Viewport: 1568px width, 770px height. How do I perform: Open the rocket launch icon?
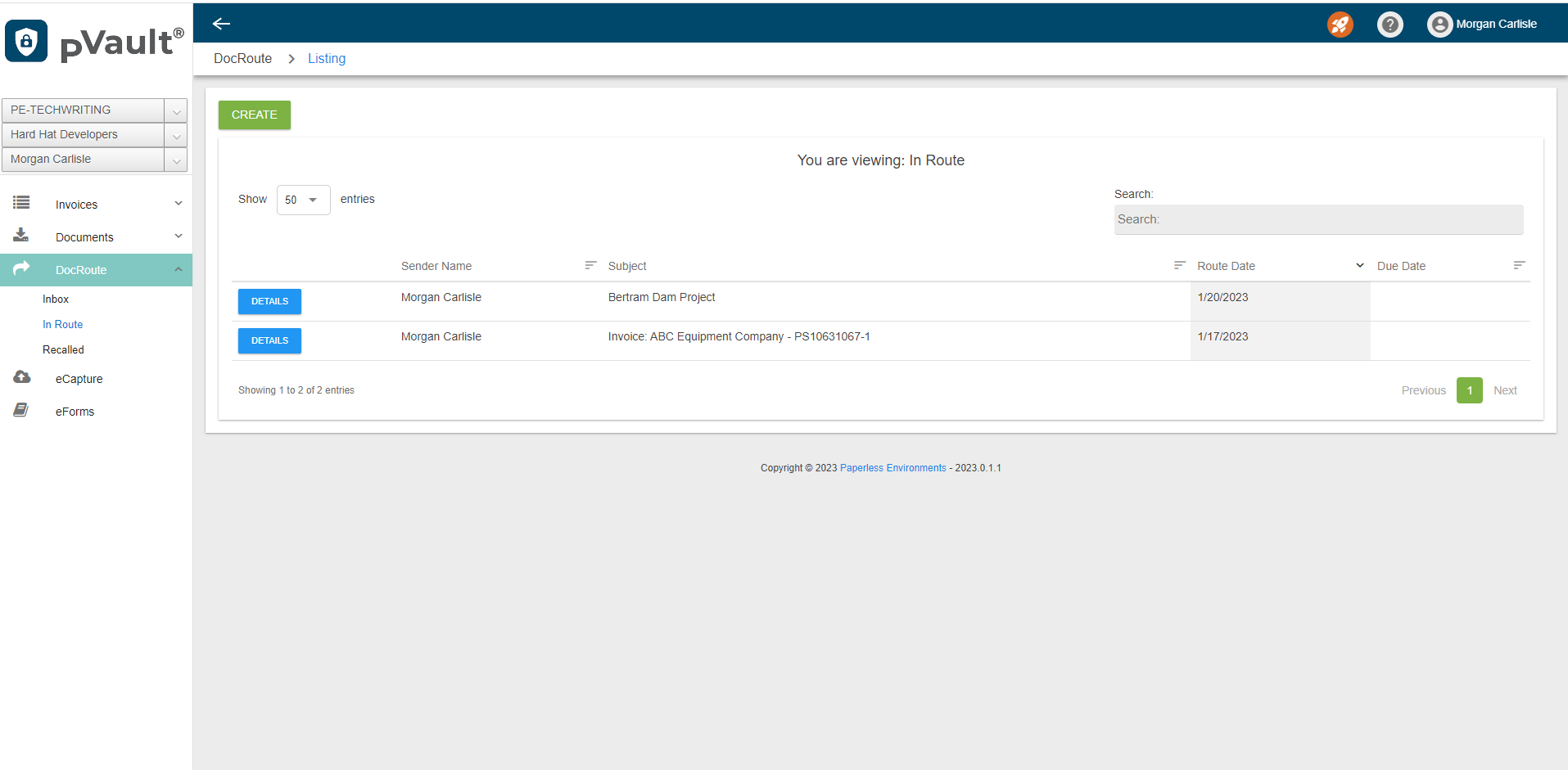(1340, 25)
